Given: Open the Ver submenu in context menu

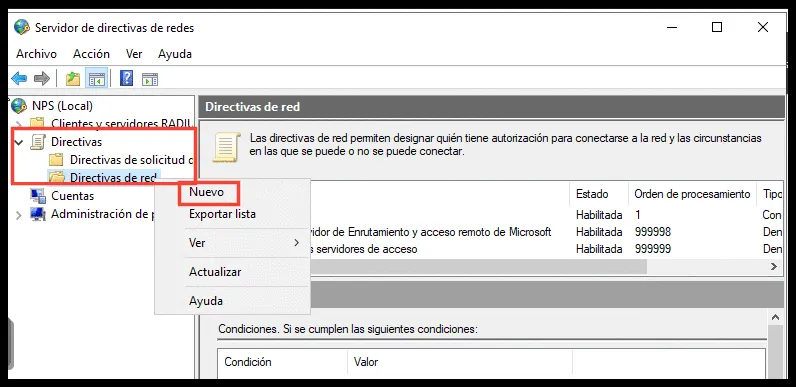Looking at the screenshot, I should click(232, 243).
